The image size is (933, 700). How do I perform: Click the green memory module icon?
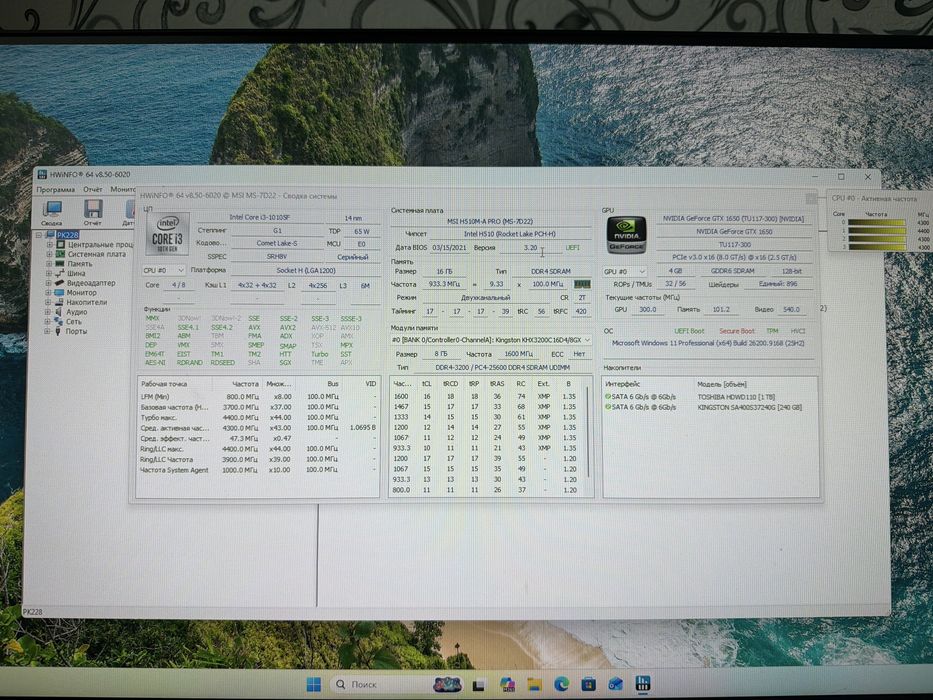pyautogui.click(x=581, y=285)
